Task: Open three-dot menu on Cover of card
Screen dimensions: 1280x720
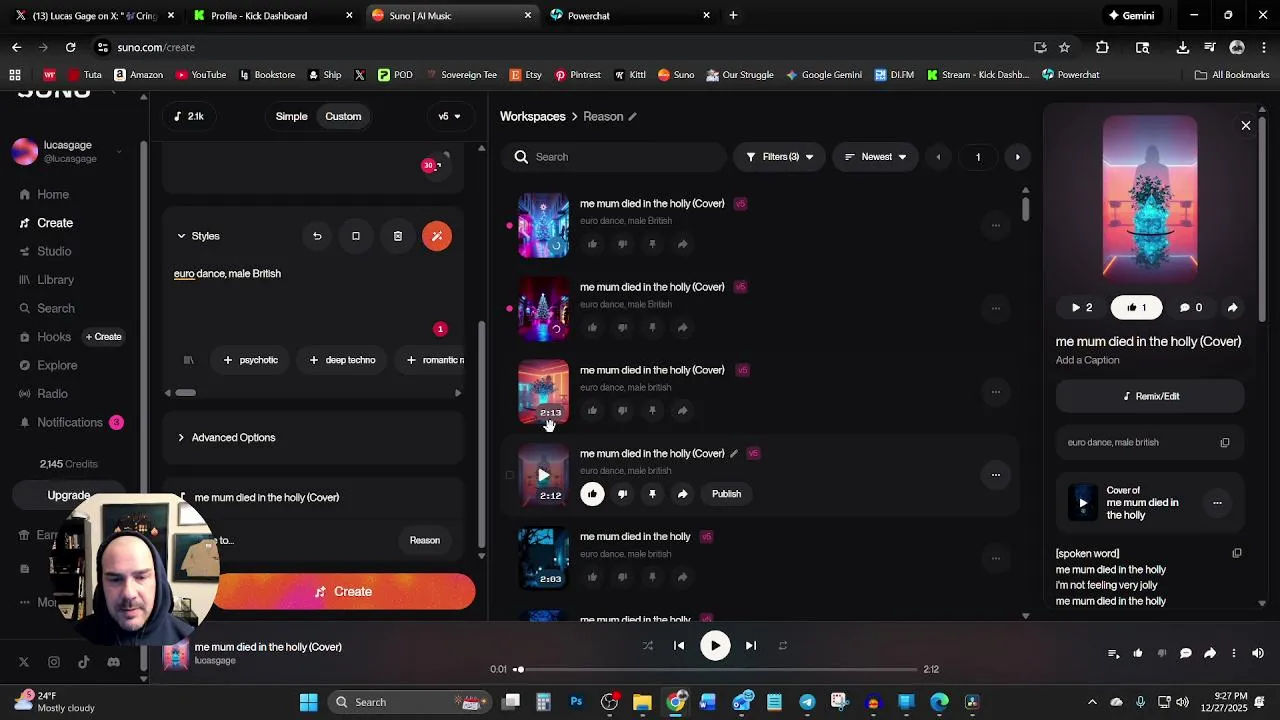Action: [x=1217, y=503]
